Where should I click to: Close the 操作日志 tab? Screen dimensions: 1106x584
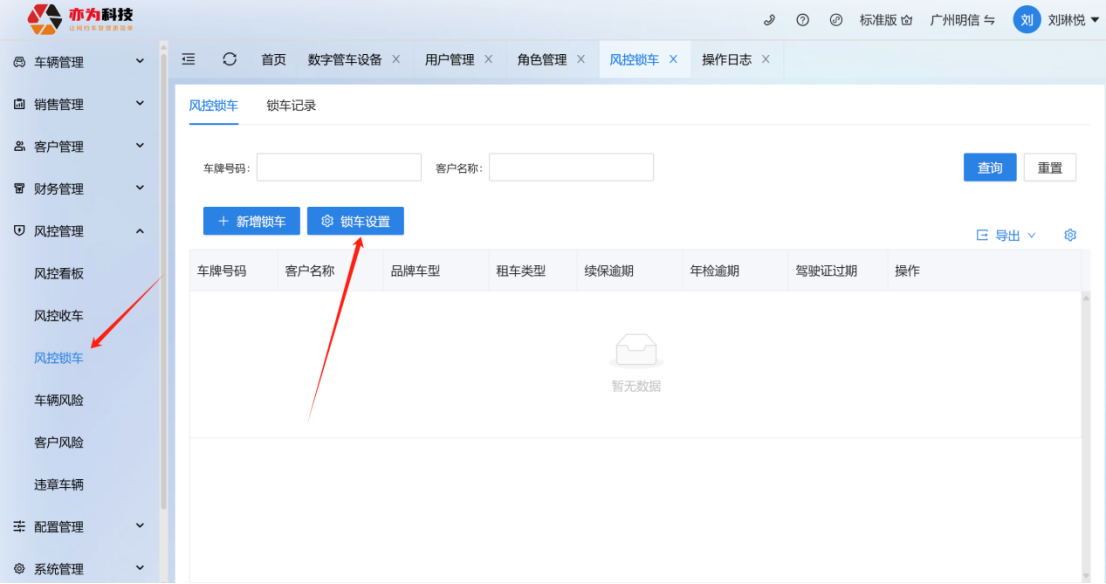point(766,59)
